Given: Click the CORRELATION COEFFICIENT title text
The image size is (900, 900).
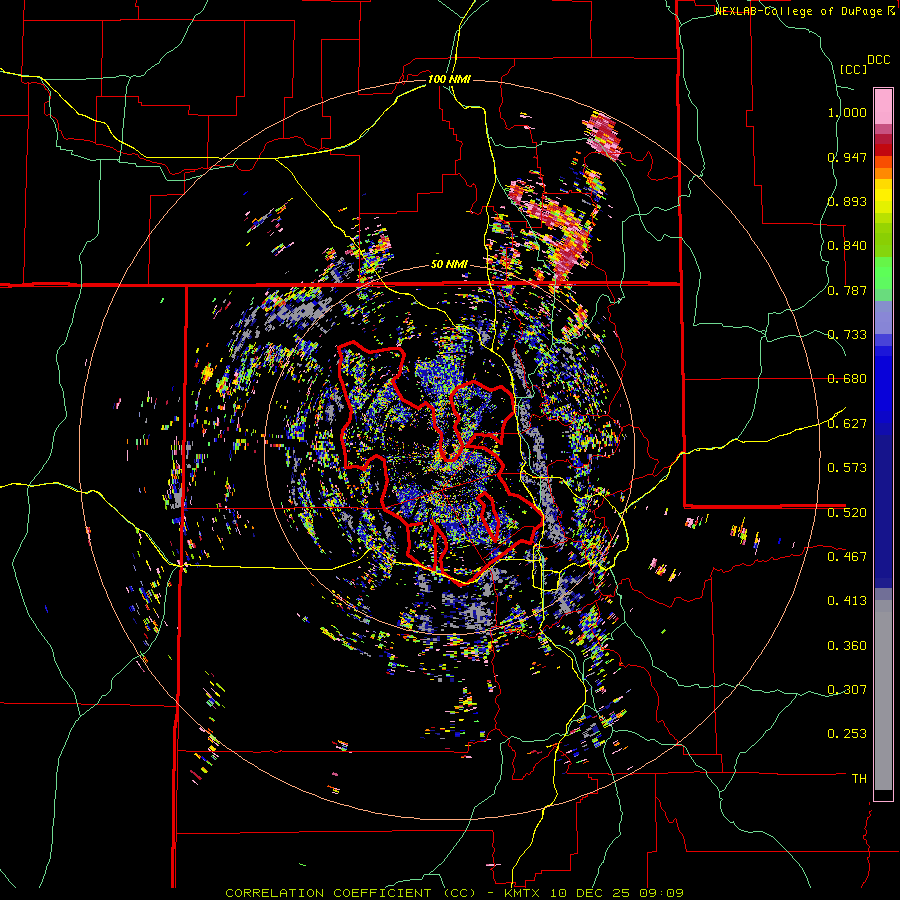Looking at the screenshot, I should [351, 893].
